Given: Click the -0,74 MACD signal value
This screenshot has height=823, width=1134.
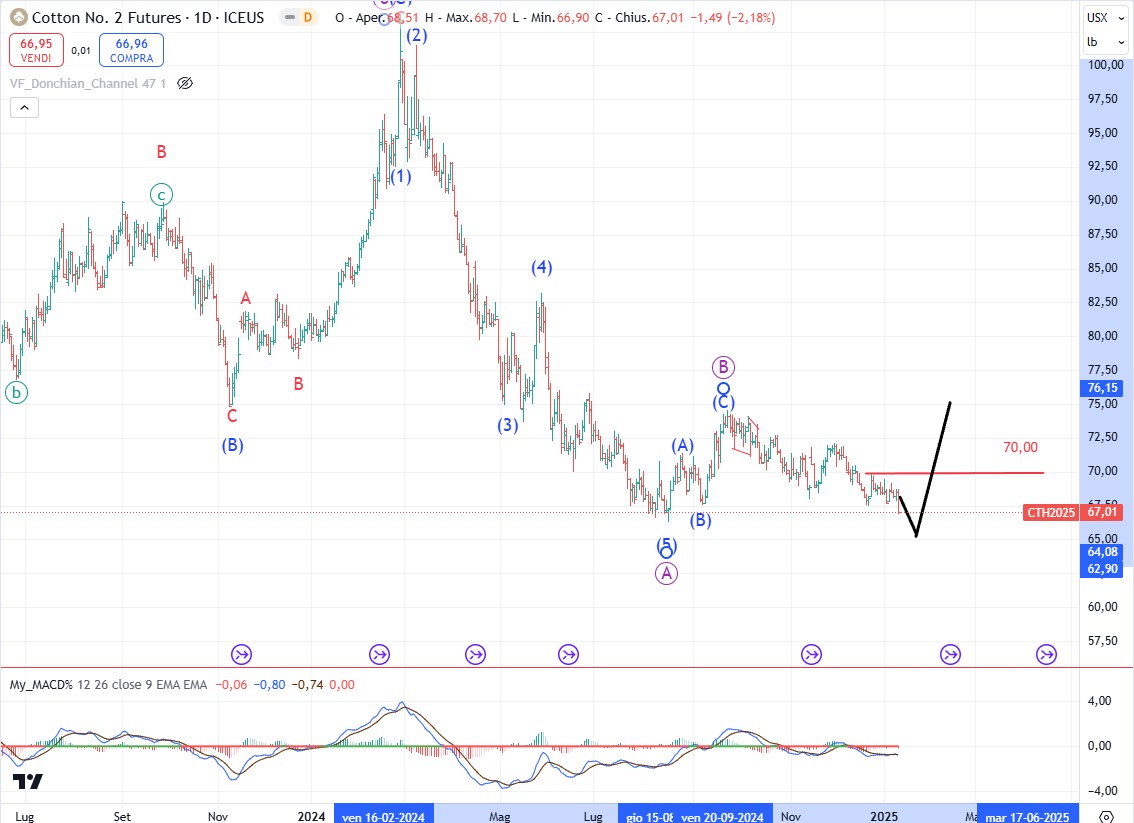Looking at the screenshot, I should pos(307,684).
